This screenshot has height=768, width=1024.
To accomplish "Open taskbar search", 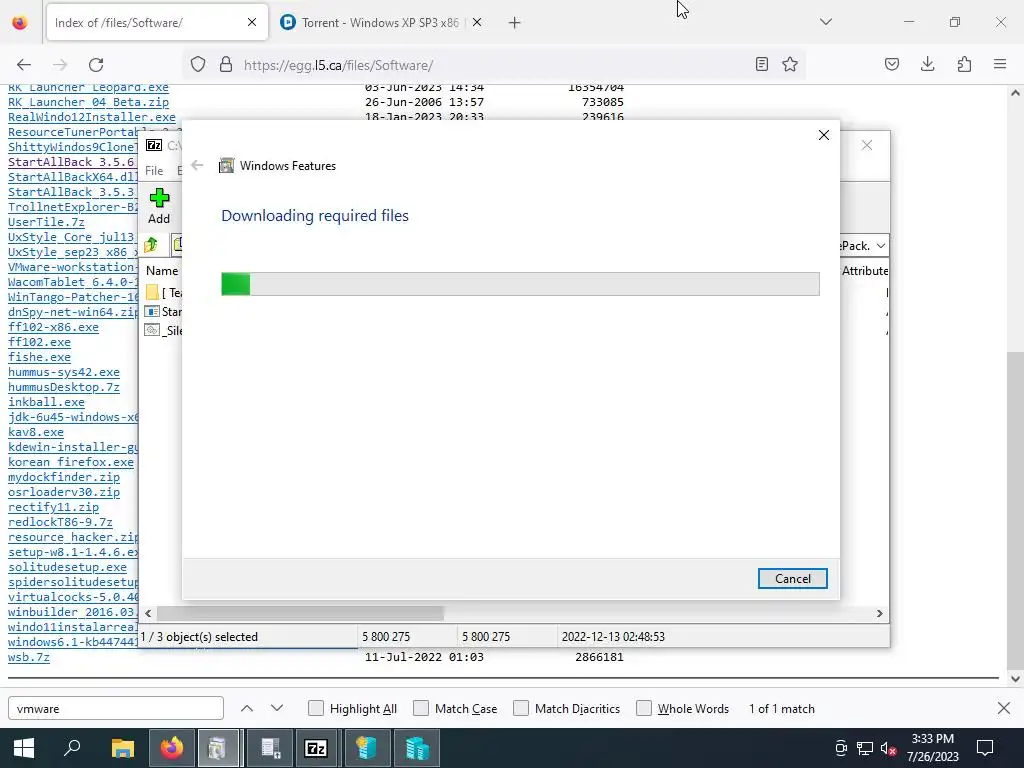I will pos(72,748).
